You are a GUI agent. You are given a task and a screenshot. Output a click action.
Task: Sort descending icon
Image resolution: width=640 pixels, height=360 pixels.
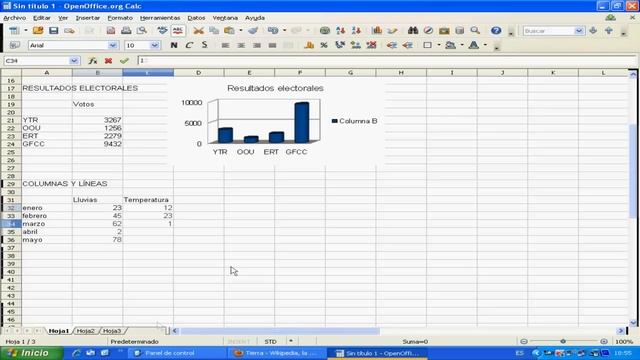pos(356,31)
